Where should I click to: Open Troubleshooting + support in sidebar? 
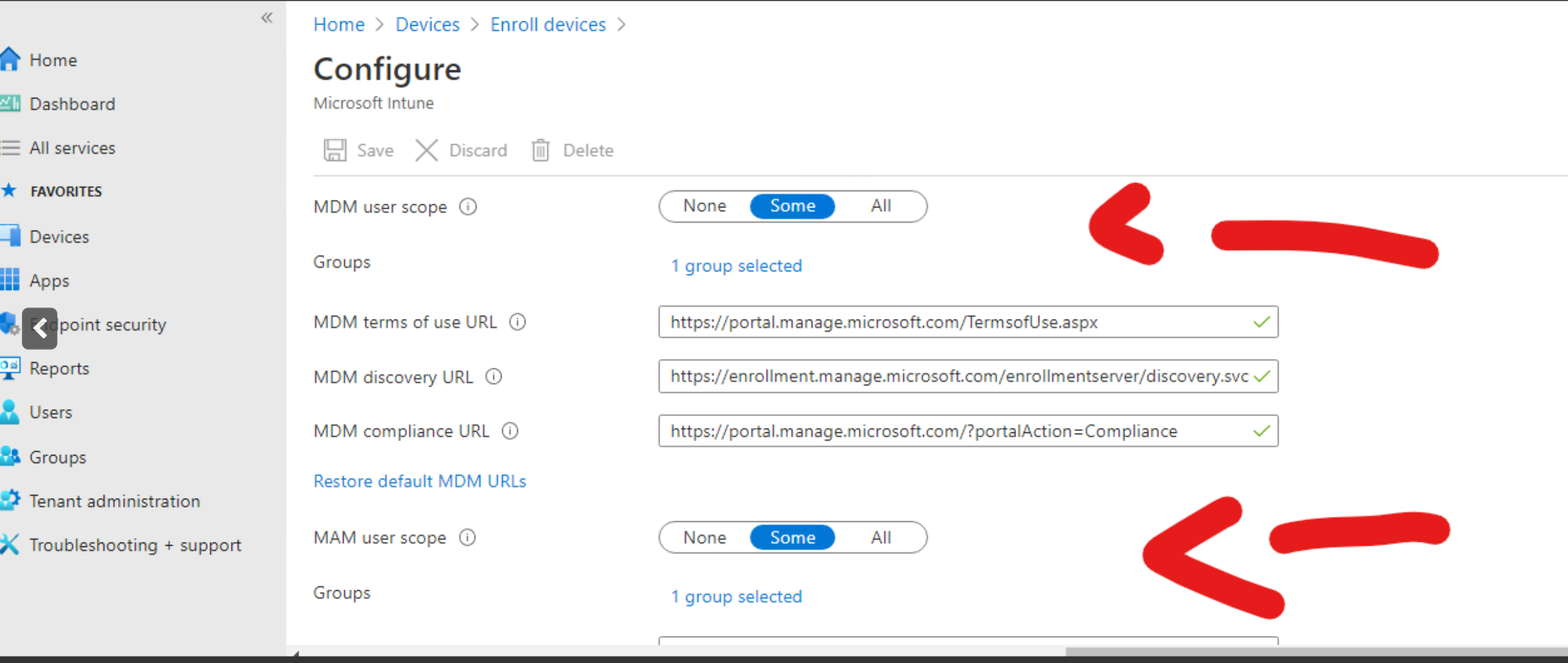135,545
